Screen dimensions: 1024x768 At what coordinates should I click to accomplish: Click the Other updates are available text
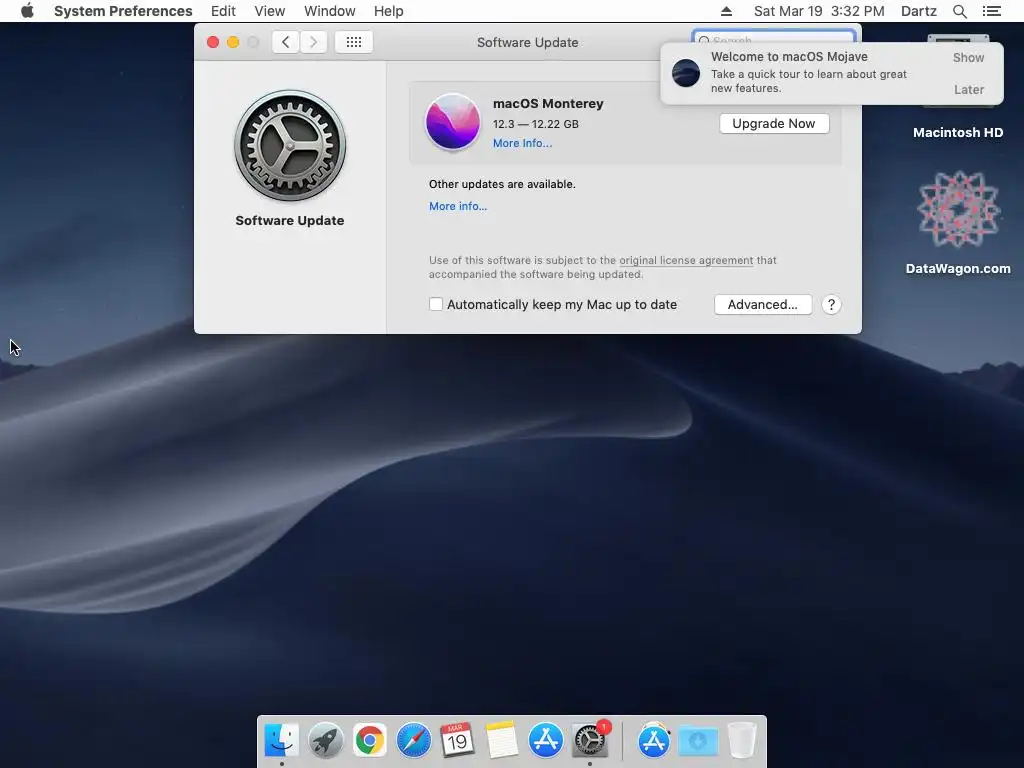[502, 184]
